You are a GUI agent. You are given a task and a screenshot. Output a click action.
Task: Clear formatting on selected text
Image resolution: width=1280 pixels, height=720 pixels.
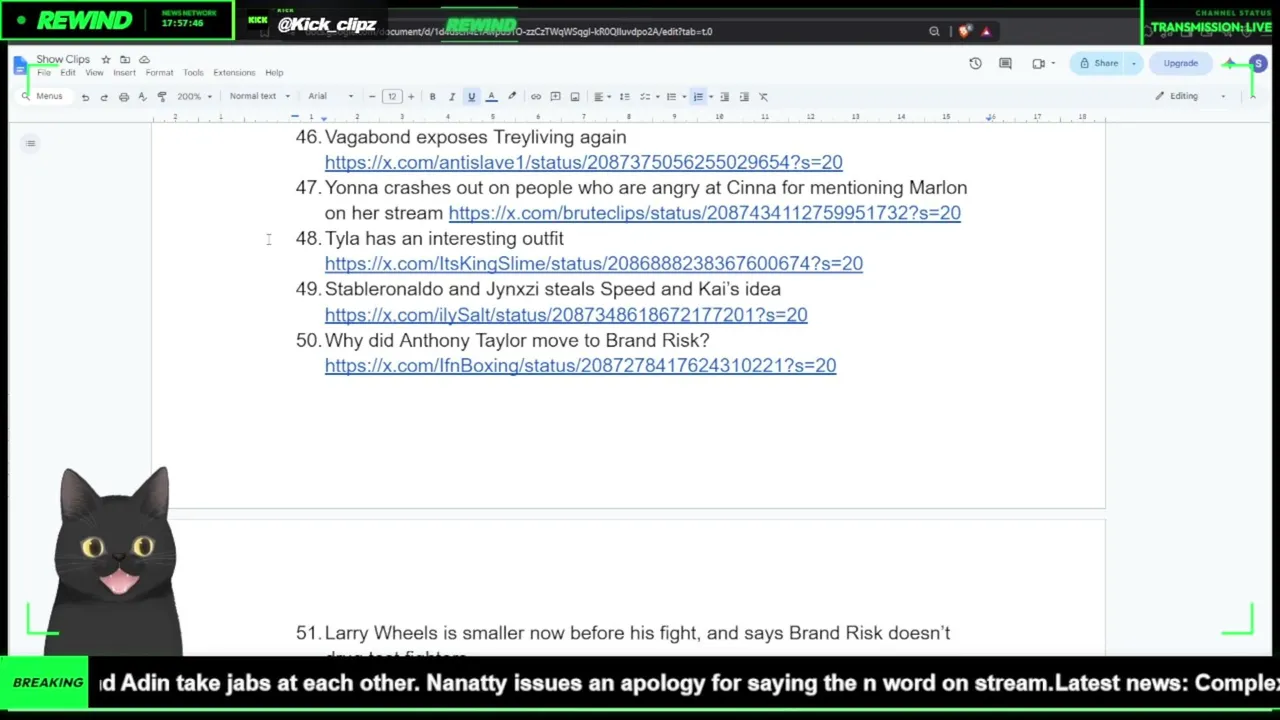click(x=763, y=97)
